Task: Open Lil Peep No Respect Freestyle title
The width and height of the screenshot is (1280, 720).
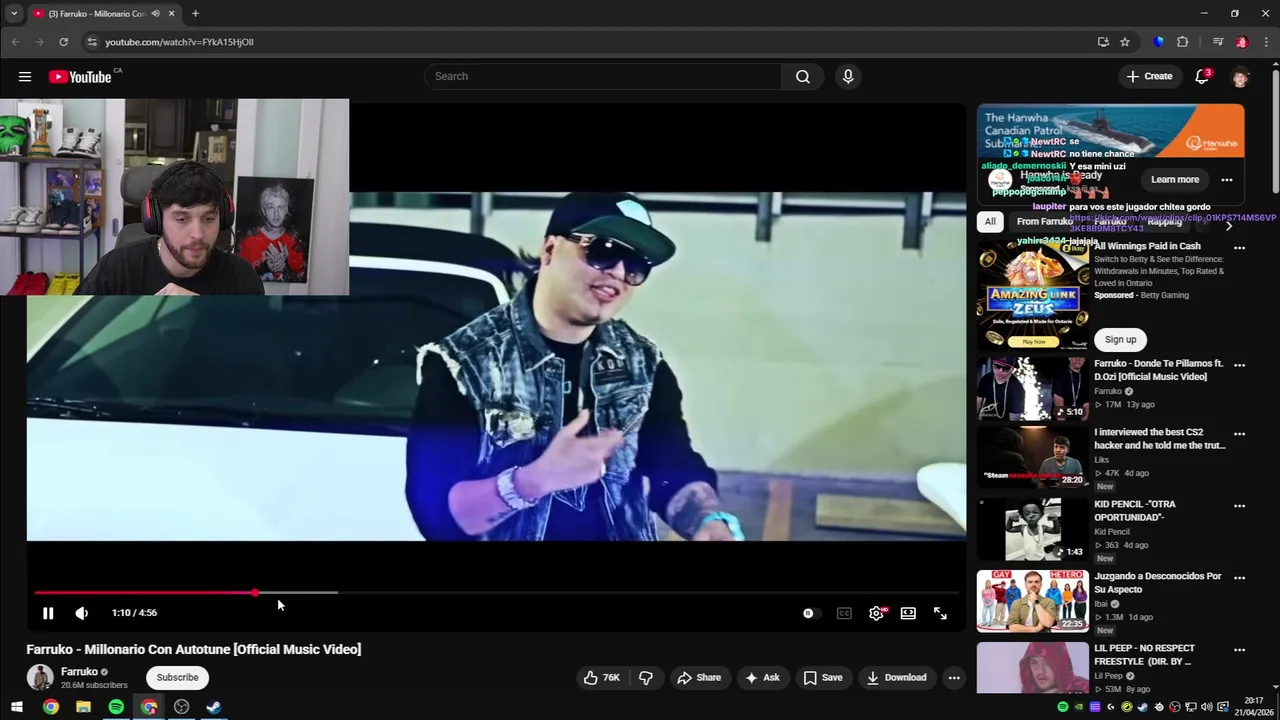Action: (x=1145, y=655)
